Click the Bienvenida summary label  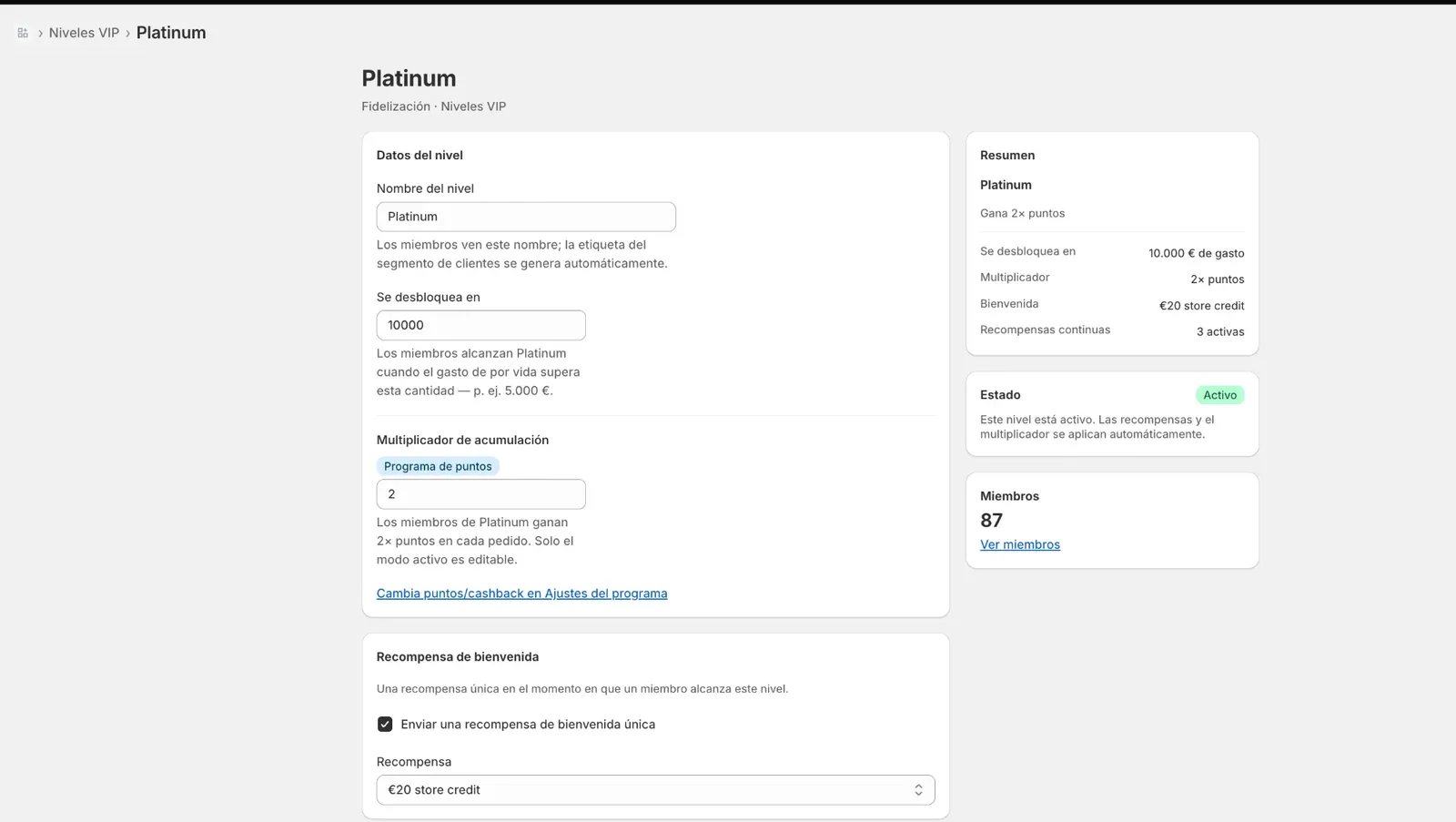1009,304
